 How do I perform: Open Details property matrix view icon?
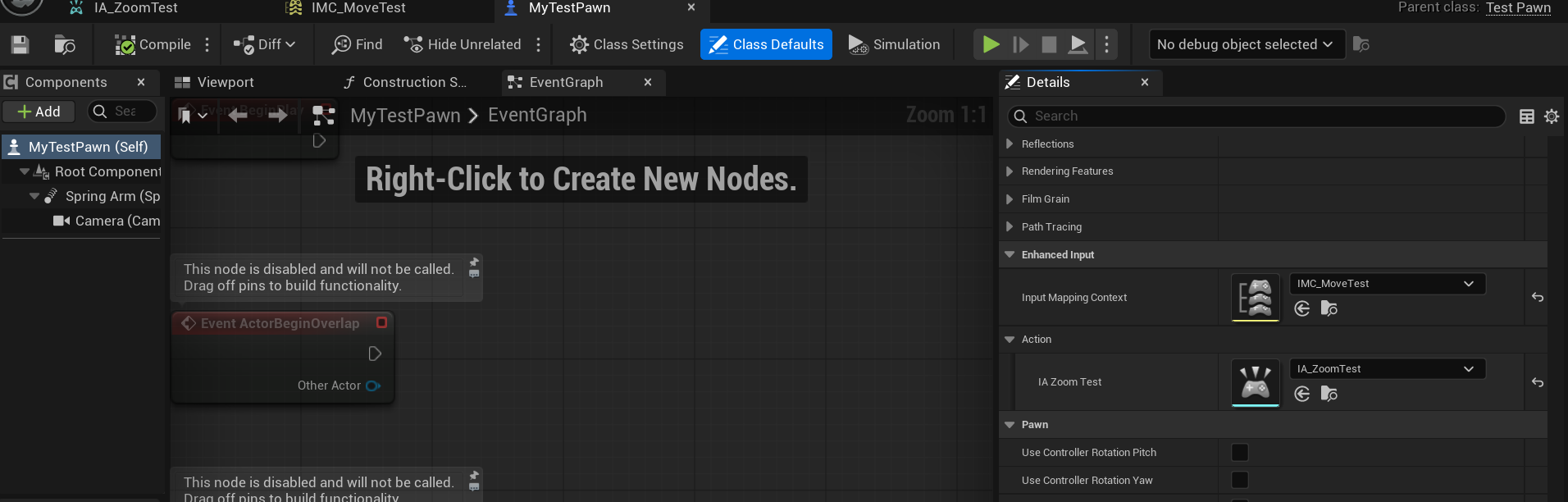coord(1527,116)
